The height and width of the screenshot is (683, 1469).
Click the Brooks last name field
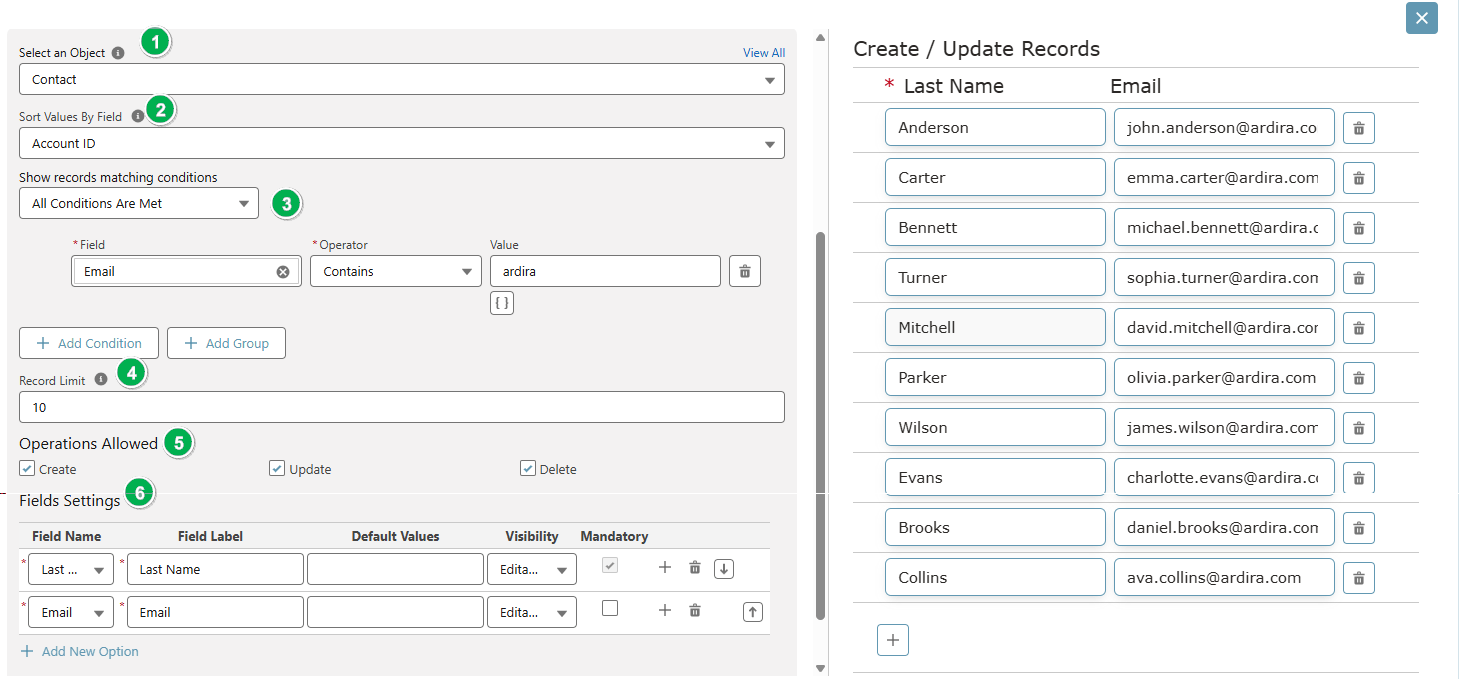point(995,527)
